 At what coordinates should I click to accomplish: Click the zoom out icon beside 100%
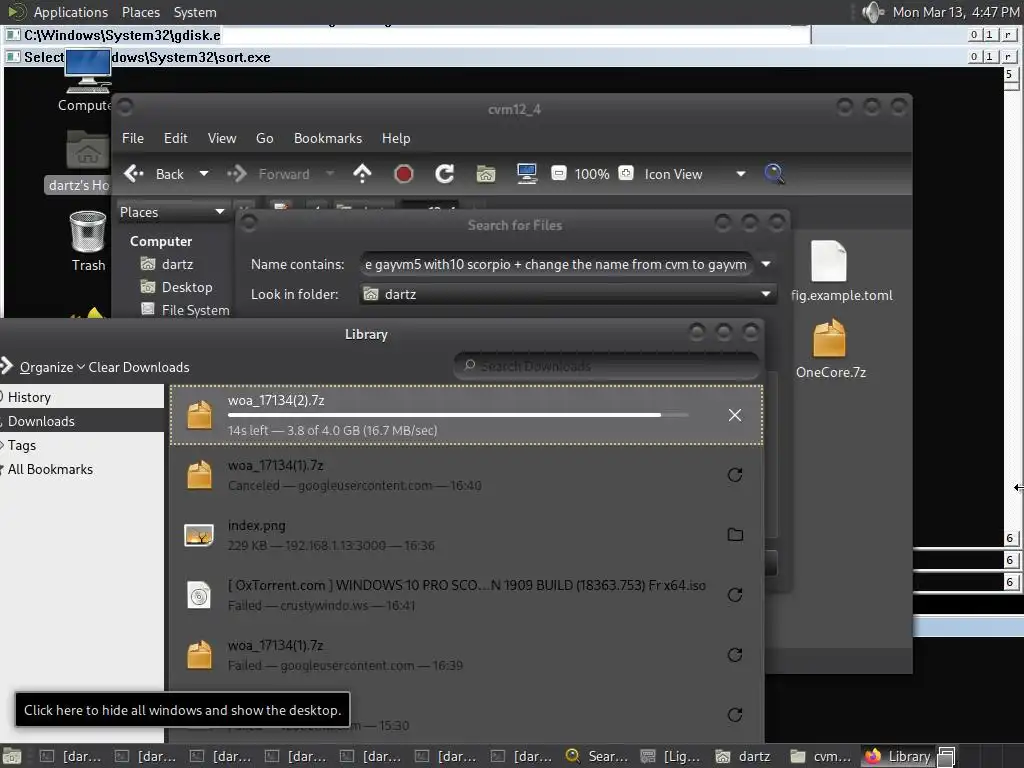(558, 173)
